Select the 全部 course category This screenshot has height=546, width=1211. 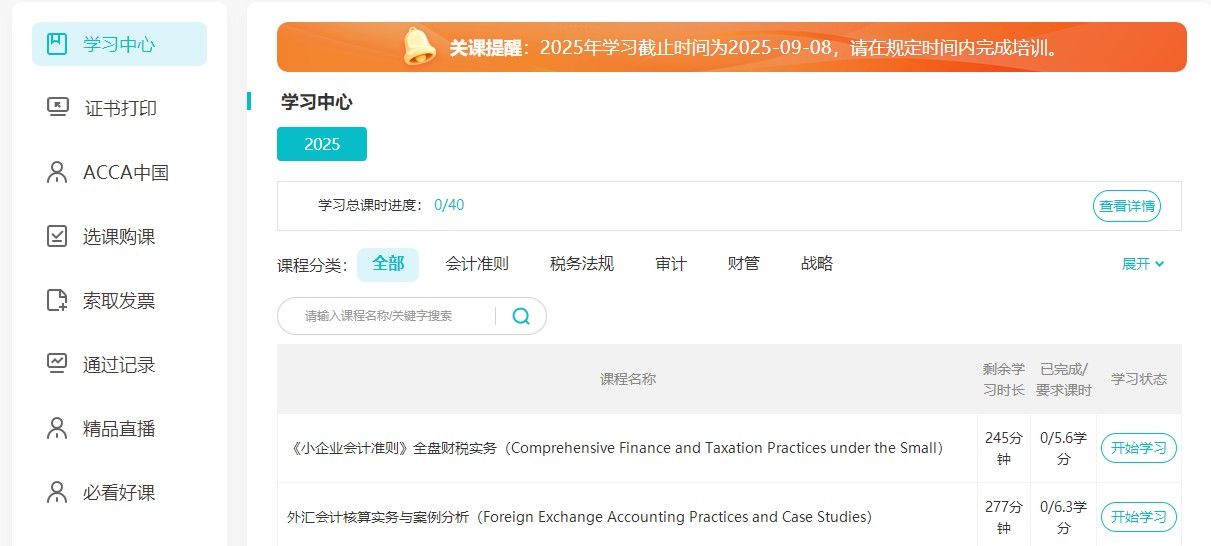388,264
